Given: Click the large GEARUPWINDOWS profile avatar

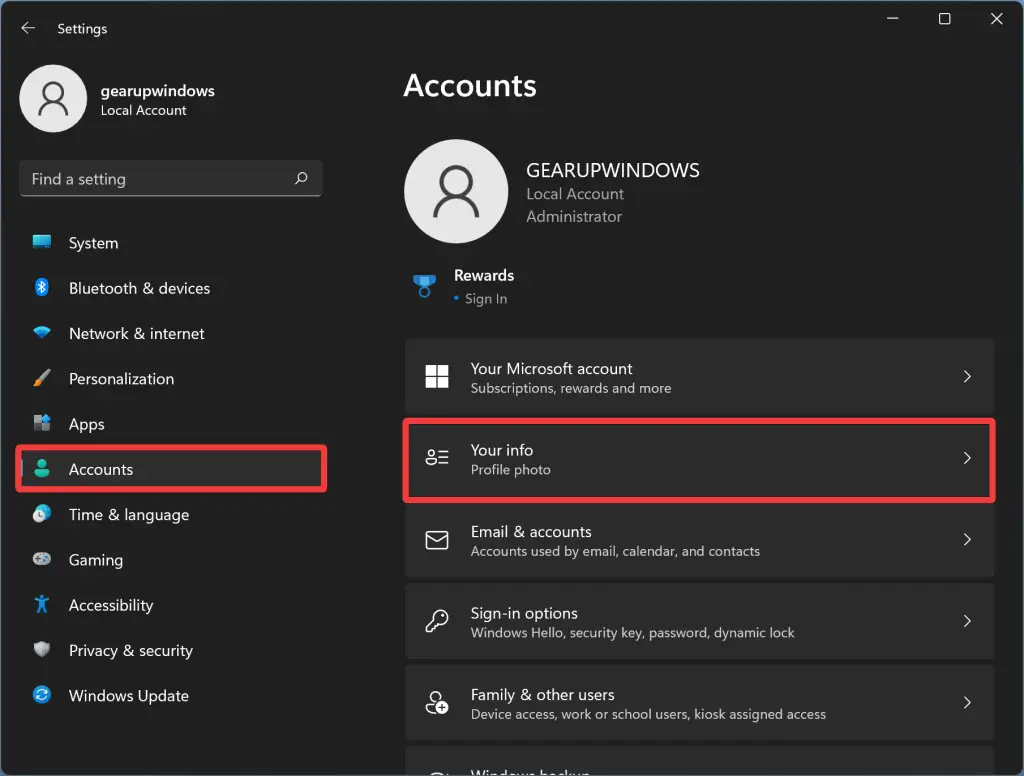Looking at the screenshot, I should click(456, 191).
